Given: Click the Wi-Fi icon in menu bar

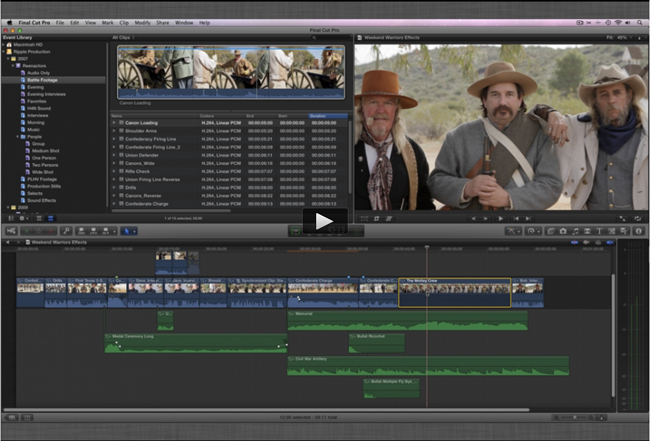Looking at the screenshot, I should tap(618, 23).
